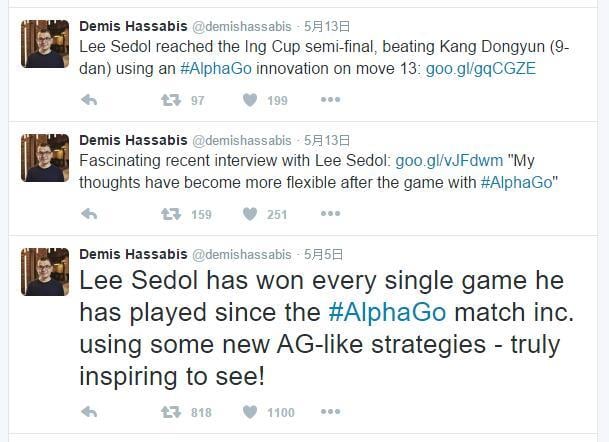Retweet the tweet with 818 retweets
The height and width of the screenshot is (442, 609).
click(x=171, y=412)
